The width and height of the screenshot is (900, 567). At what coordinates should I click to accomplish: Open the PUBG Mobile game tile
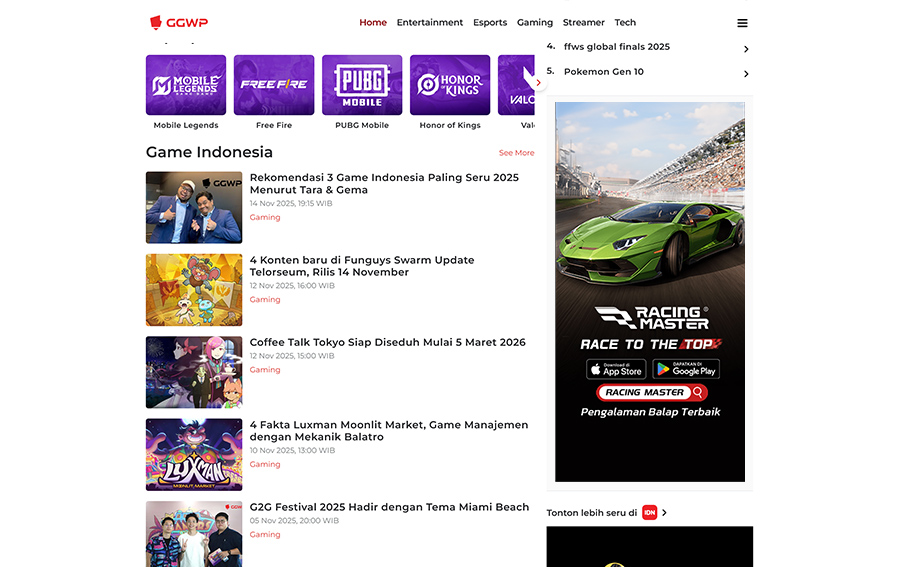[362, 85]
